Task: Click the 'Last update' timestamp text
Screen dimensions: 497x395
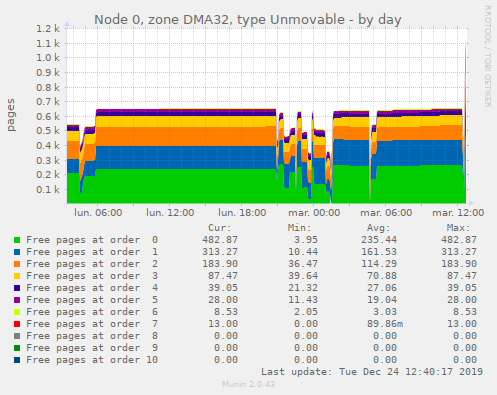Action: click(x=372, y=372)
